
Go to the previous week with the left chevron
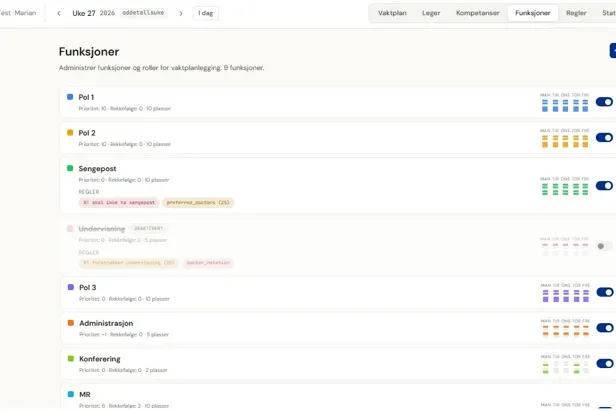pyautogui.click(x=59, y=13)
